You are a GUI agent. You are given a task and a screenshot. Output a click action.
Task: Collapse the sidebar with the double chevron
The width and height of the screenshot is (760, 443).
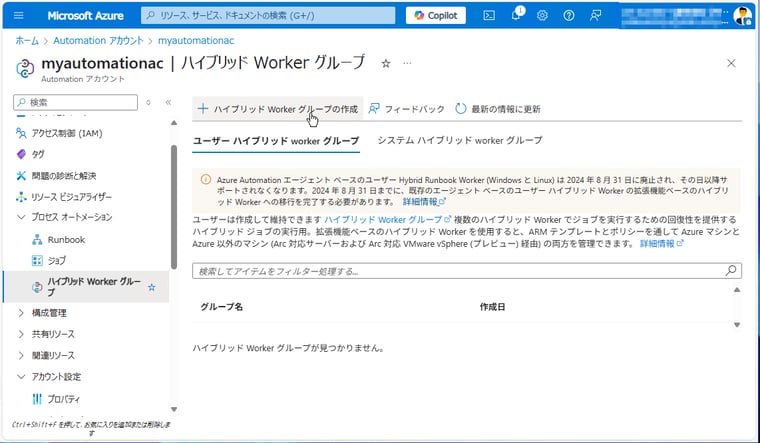(168, 102)
